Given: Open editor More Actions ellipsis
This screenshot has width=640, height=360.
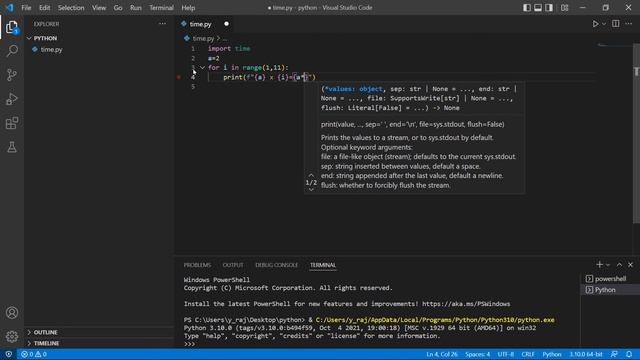Looking at the screenshot, I should [x=629, y=24].
